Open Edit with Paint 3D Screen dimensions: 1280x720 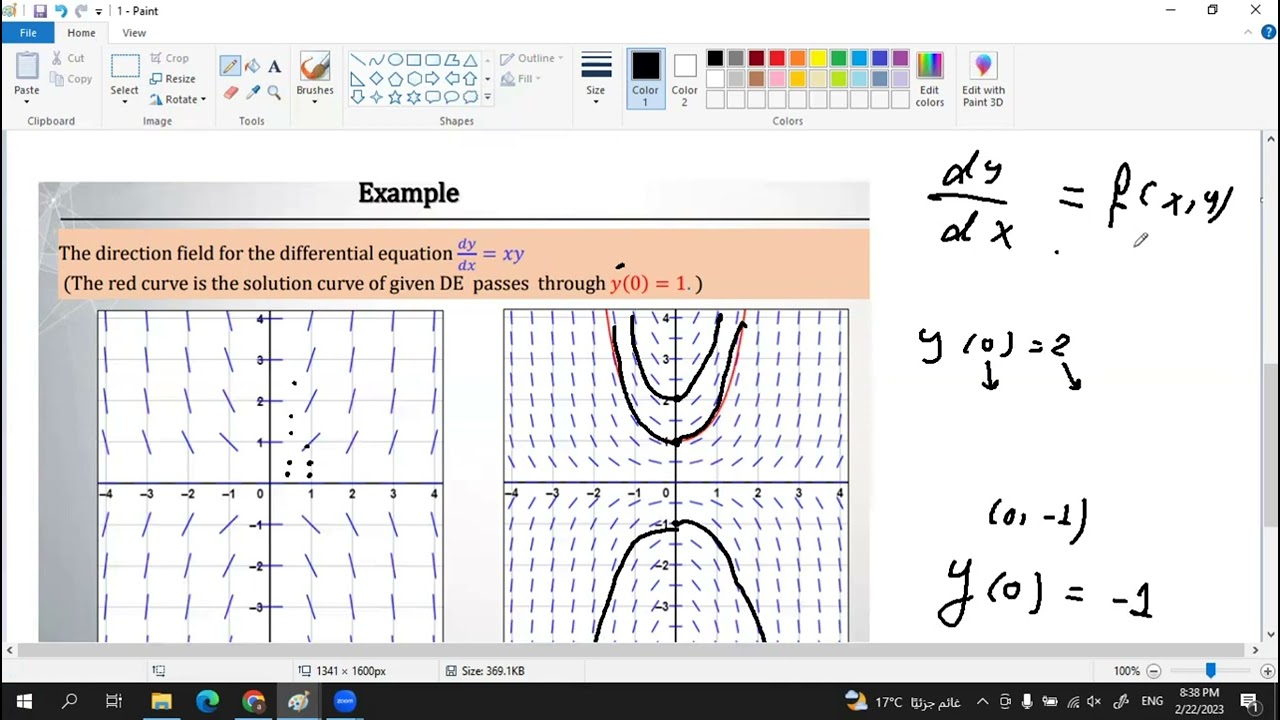pos(983,80)
